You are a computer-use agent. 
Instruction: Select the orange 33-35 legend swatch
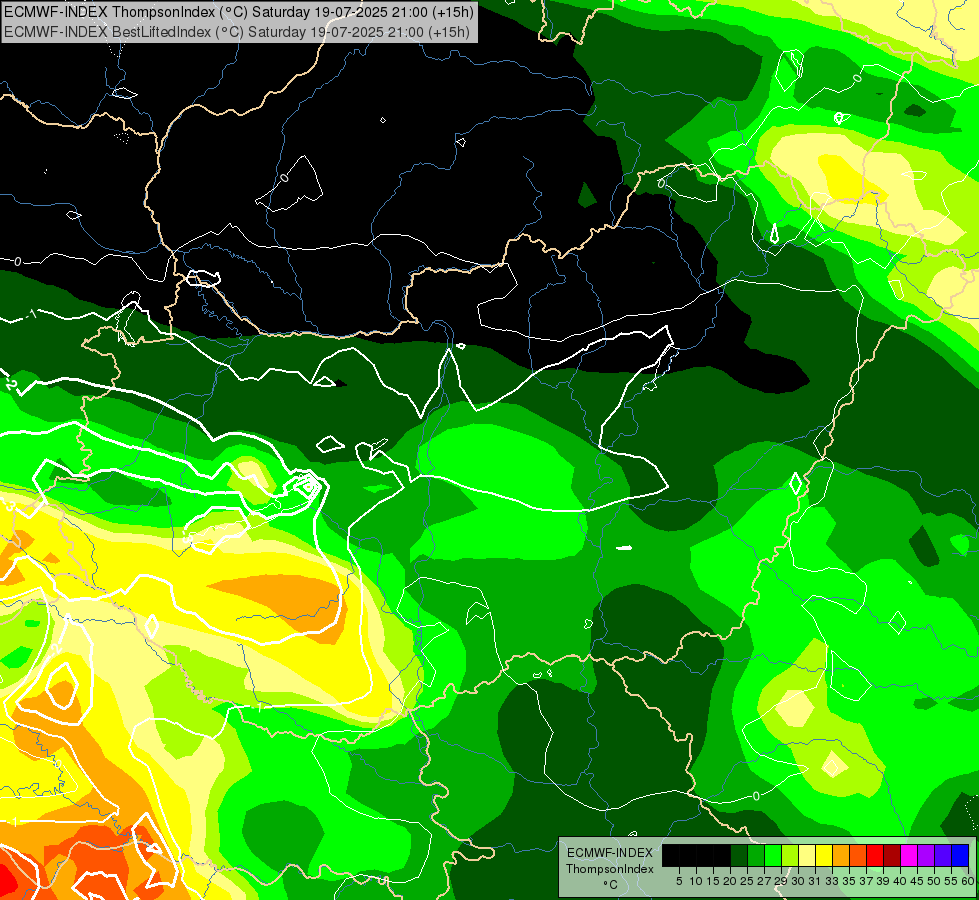841,855
